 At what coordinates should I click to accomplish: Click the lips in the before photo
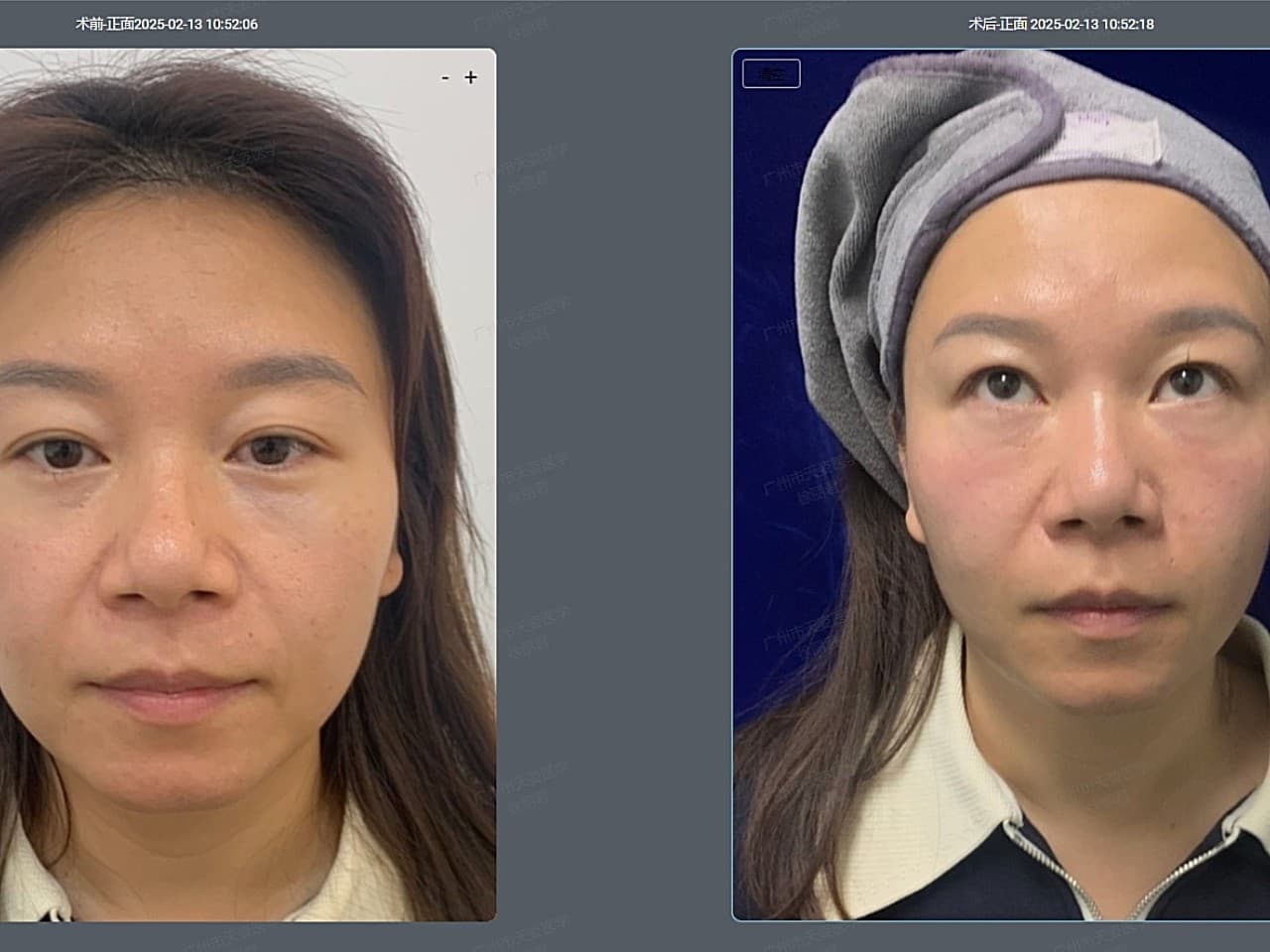(169, 691)
